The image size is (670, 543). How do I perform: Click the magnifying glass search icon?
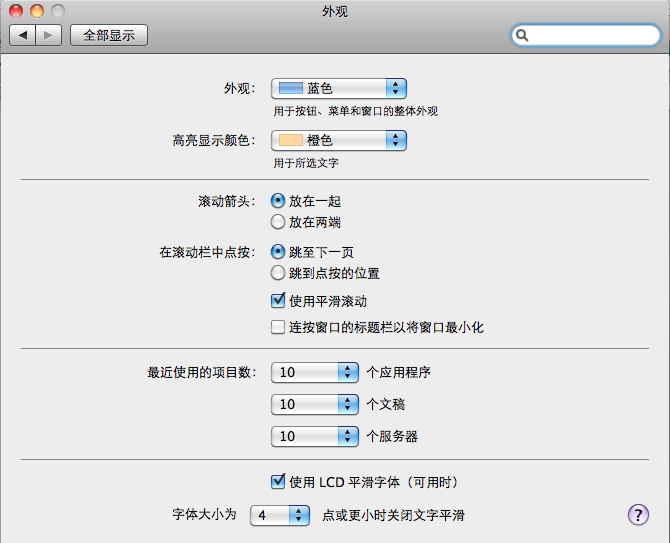[522, 35]
